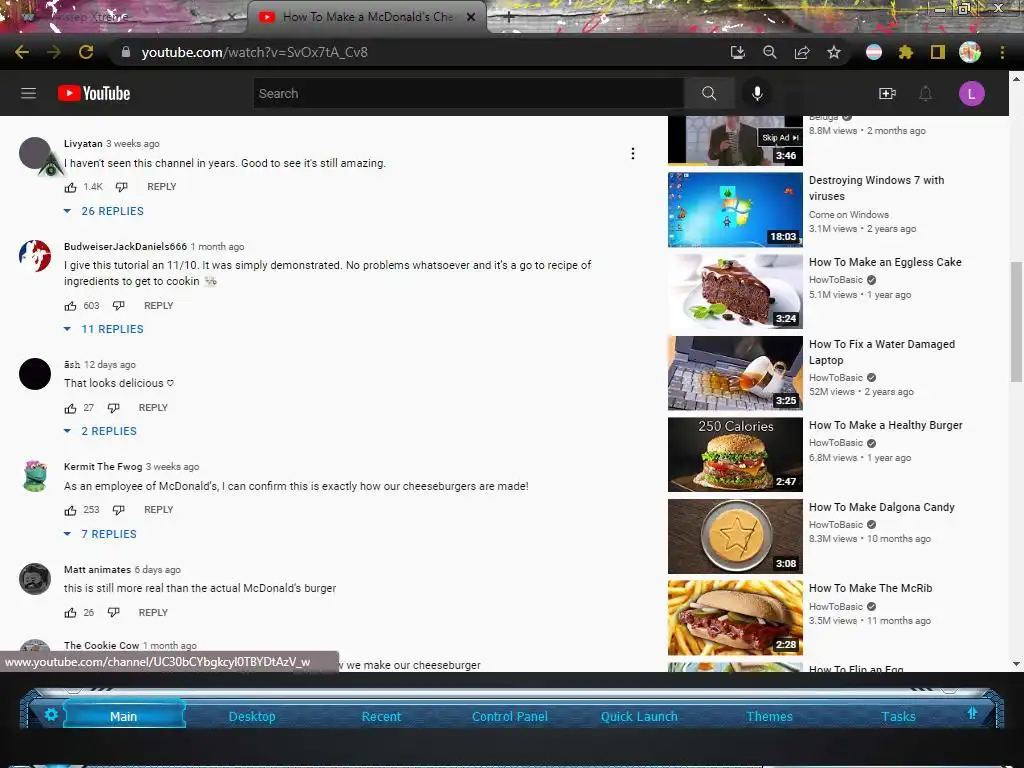Viewport: 1024px width, 768px height.
Task: Go to the YouTube home logo
Action: pyautogui.click(x=94, y=93)
